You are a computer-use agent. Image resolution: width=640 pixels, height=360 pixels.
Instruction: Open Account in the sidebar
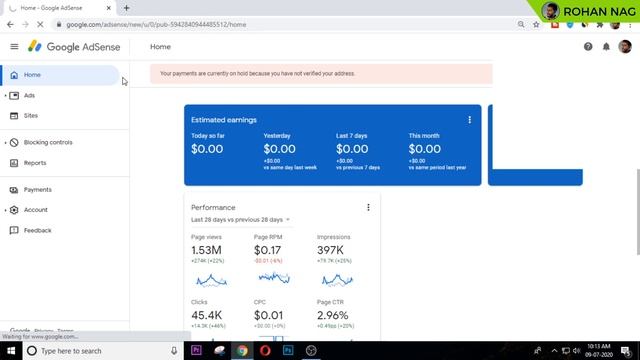(36, 210)
